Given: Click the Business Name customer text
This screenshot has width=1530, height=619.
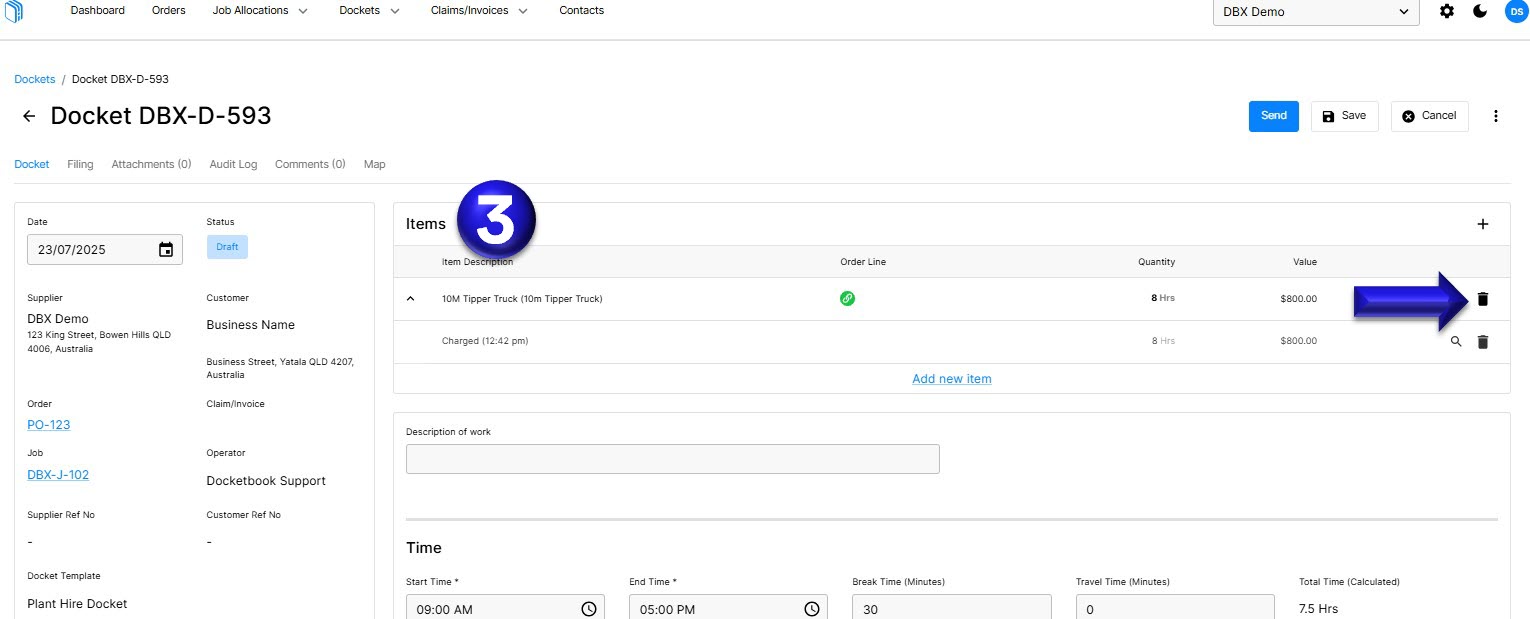Looking at the screenshot, I should point(251,325).
